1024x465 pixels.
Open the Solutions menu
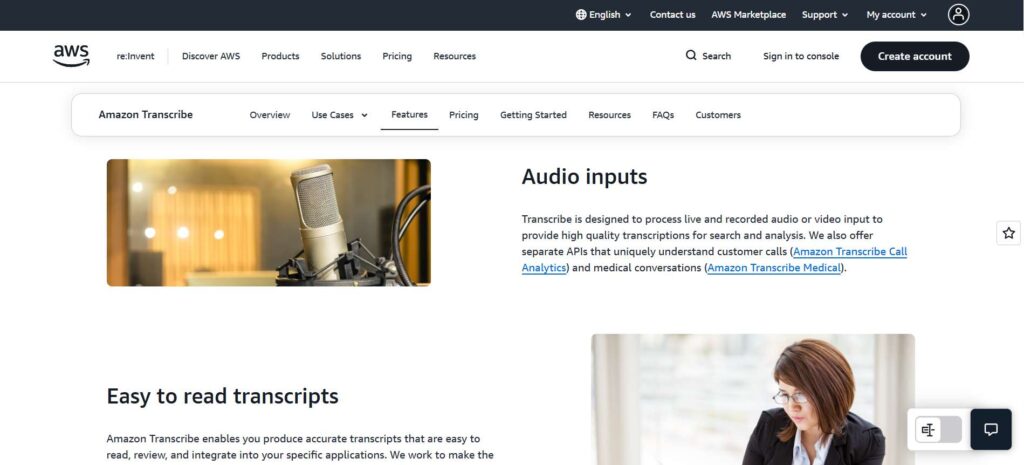(x=341, y=56)
